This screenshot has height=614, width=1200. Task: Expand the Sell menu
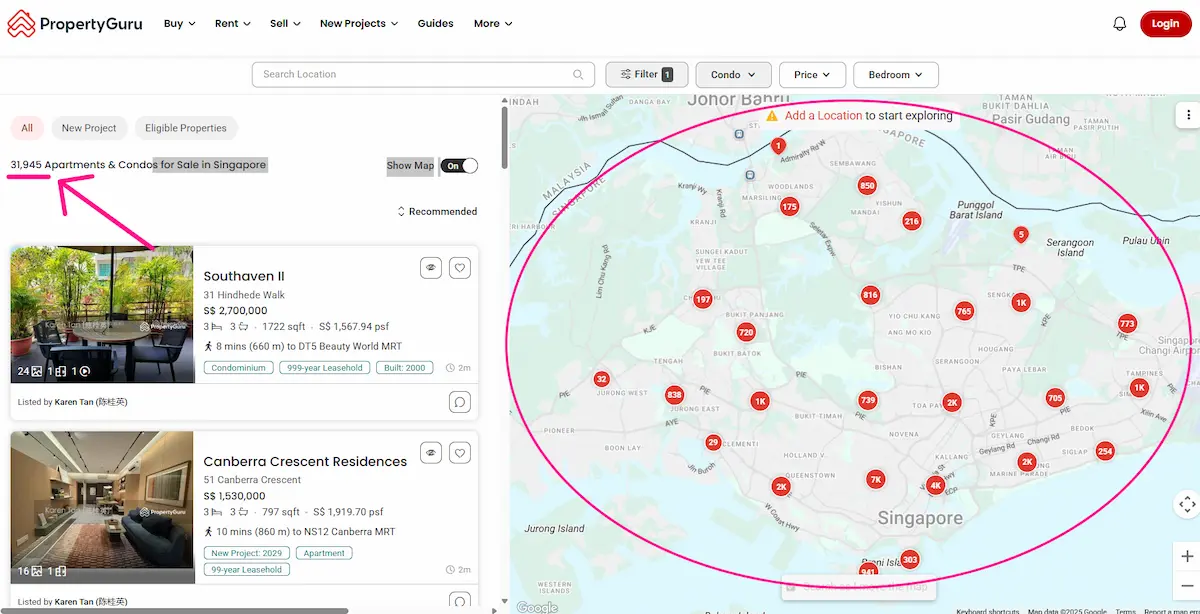(x=285, y=24)
